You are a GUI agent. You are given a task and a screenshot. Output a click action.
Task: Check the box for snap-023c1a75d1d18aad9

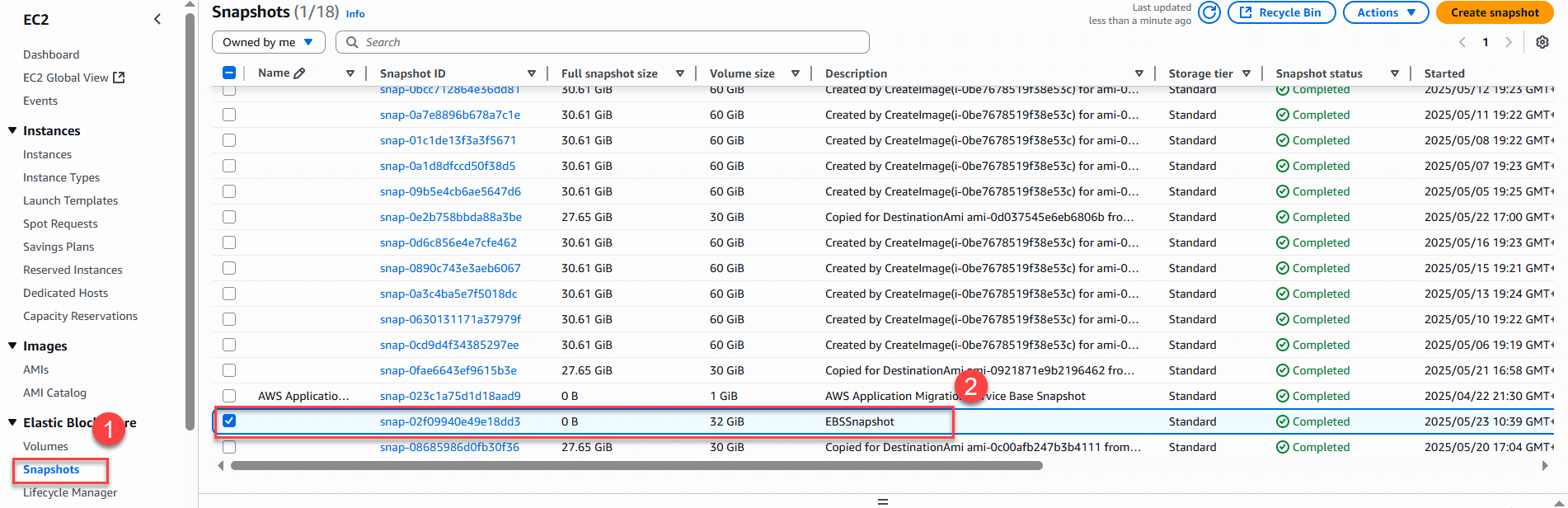[x=229, y=396]
